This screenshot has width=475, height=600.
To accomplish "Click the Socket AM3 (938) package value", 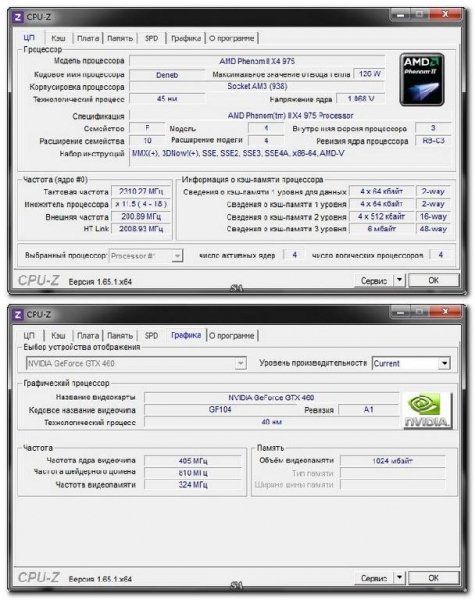I will point(257,86).
